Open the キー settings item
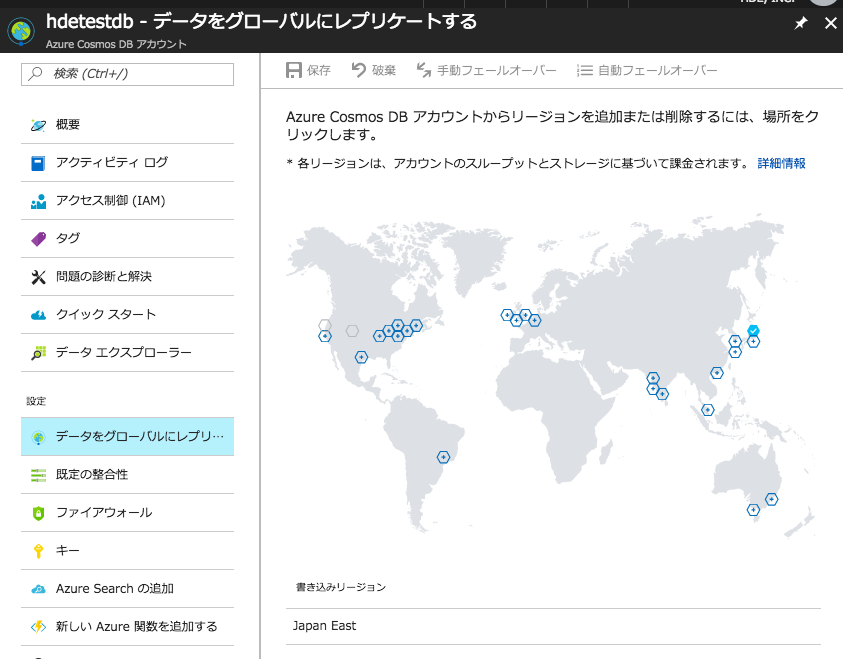843x659 pixels. tap(127, 550)
